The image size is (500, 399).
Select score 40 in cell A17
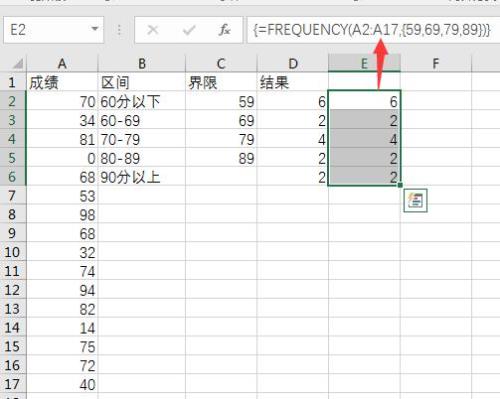coord(62,385)
